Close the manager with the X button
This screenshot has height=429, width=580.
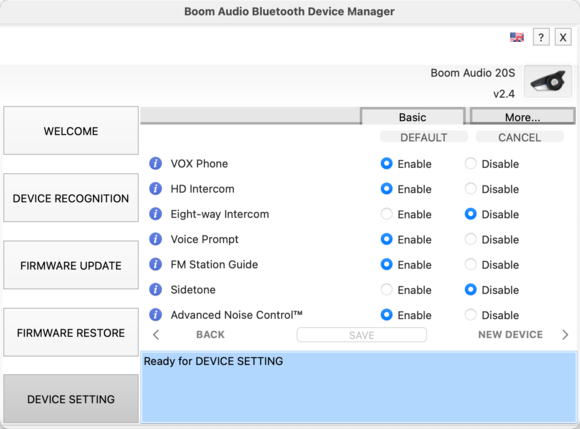coord(563,37)
